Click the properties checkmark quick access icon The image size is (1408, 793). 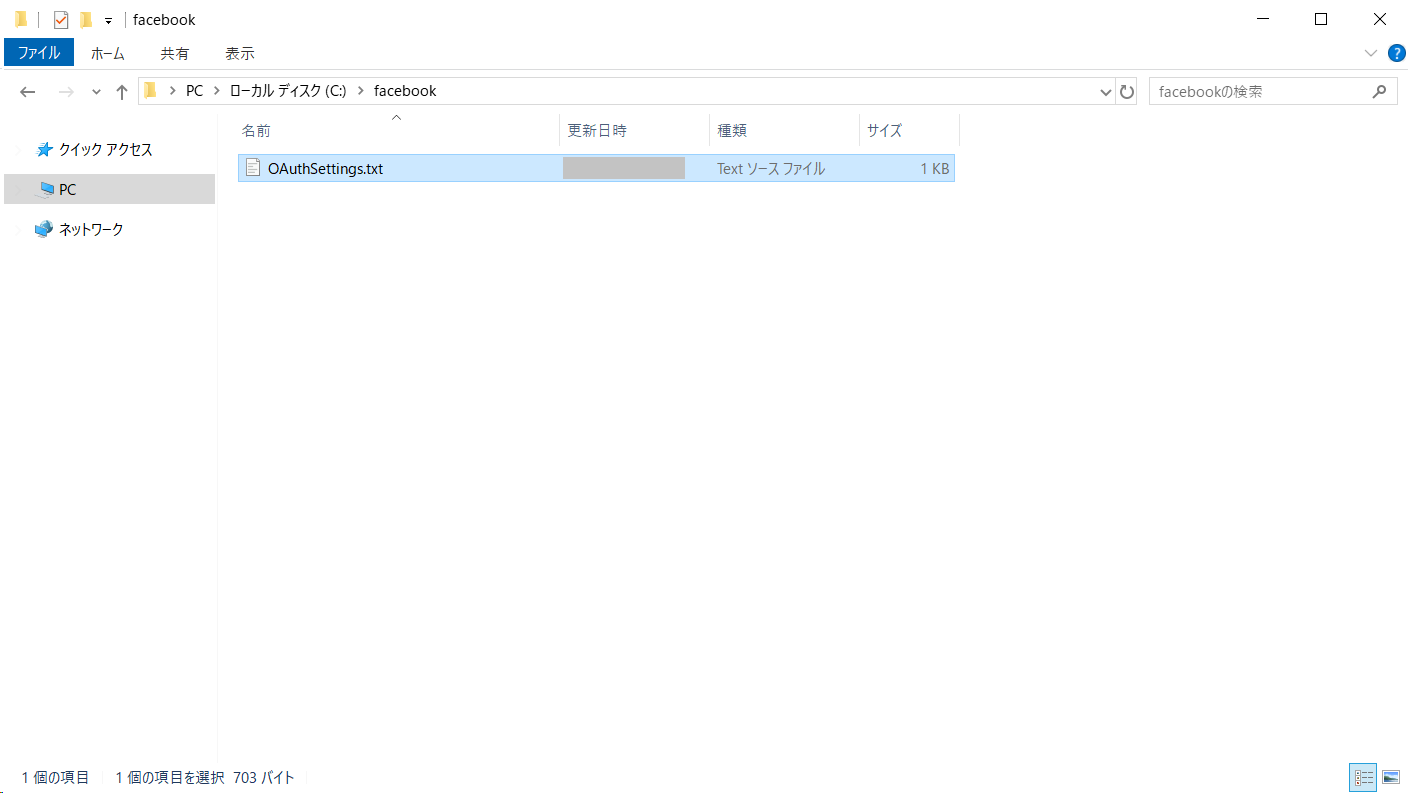pyautogui.click(x=61, y=20)
